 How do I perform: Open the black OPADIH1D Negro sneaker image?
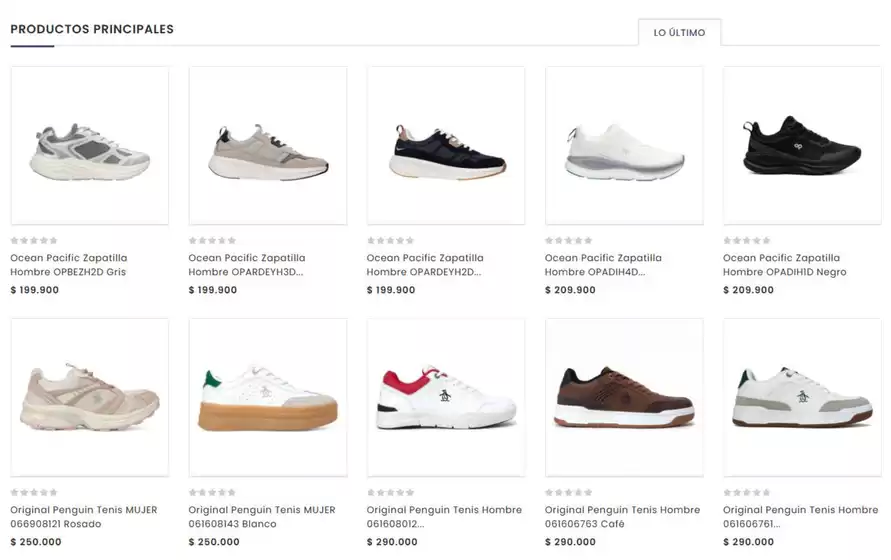pos(802,146)
